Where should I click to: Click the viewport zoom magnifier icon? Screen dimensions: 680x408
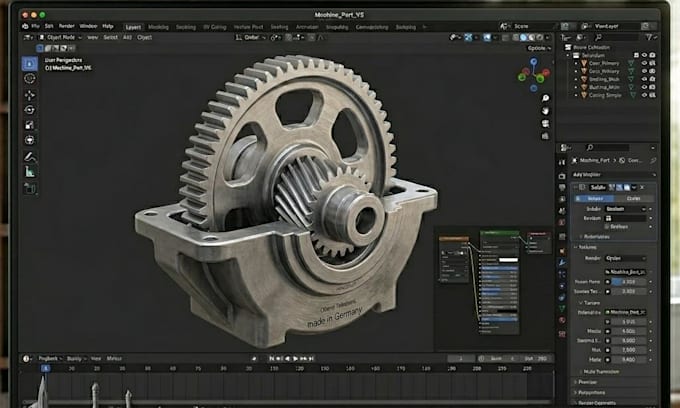[545, 98]
